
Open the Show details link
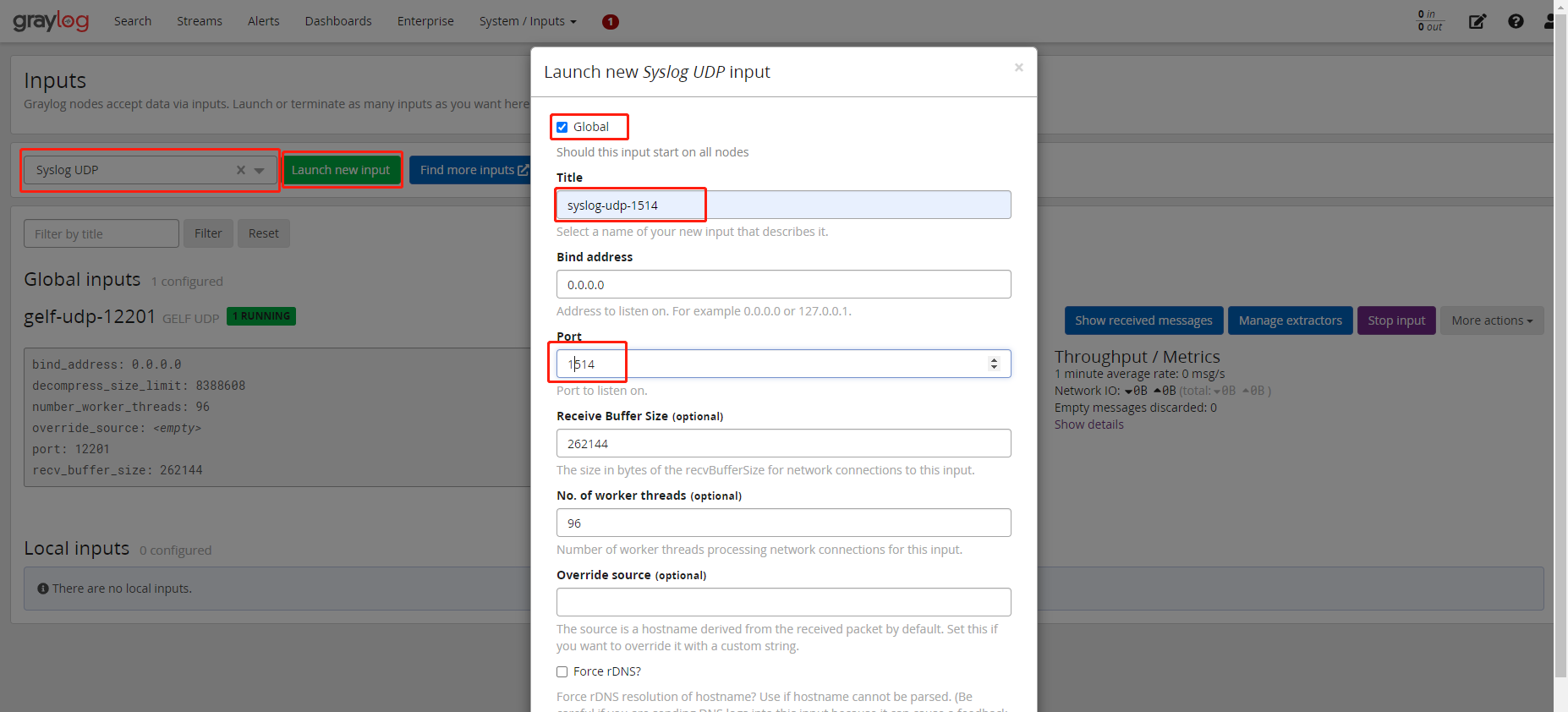(1088, 424)
